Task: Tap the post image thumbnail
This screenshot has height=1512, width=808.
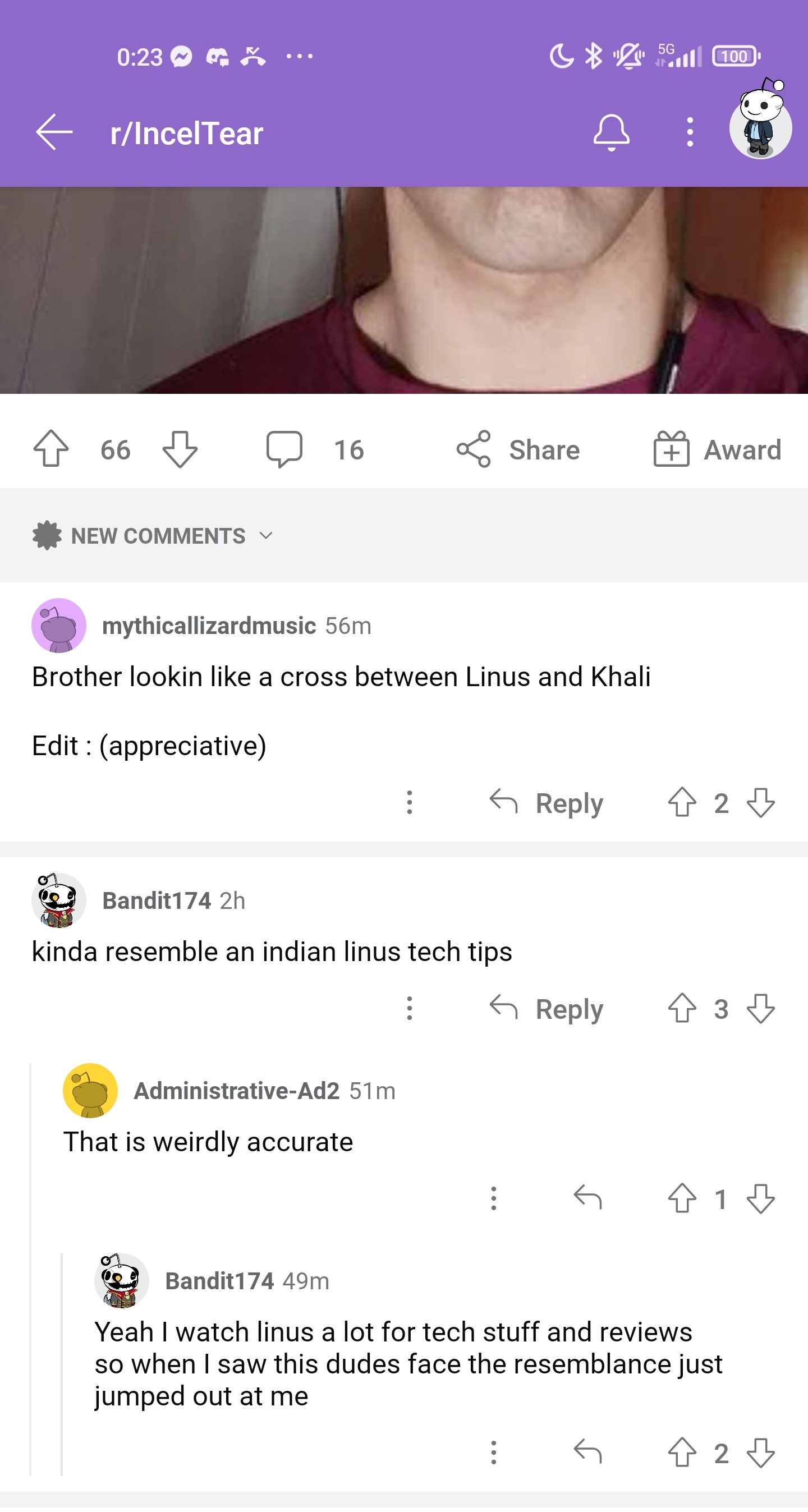Action: click(404, 290)
